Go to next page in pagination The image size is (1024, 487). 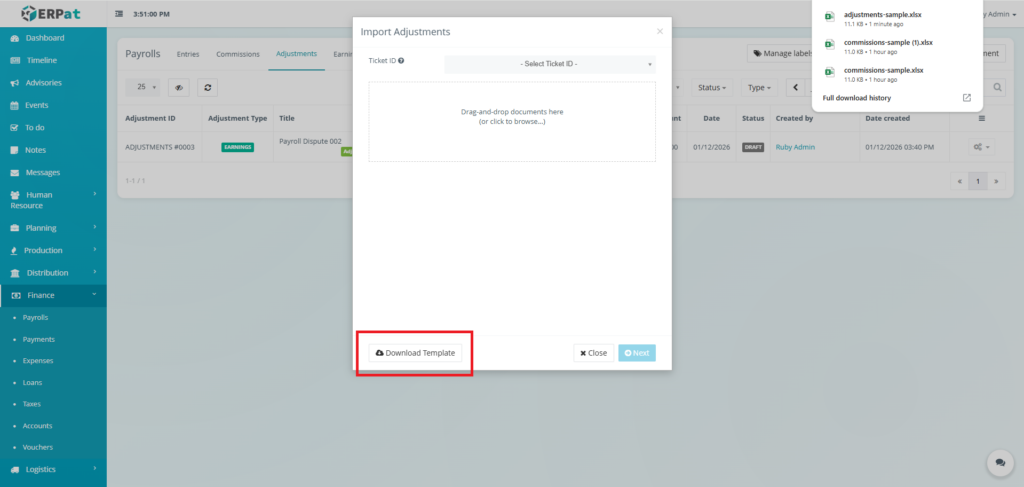coord(997,181)
